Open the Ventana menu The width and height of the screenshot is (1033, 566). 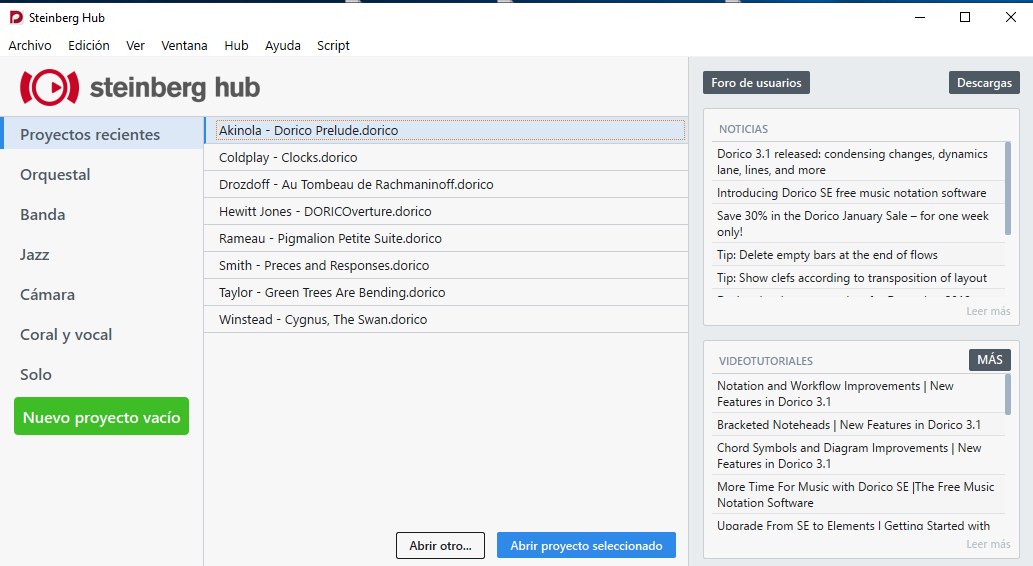[x=184, y=45]
